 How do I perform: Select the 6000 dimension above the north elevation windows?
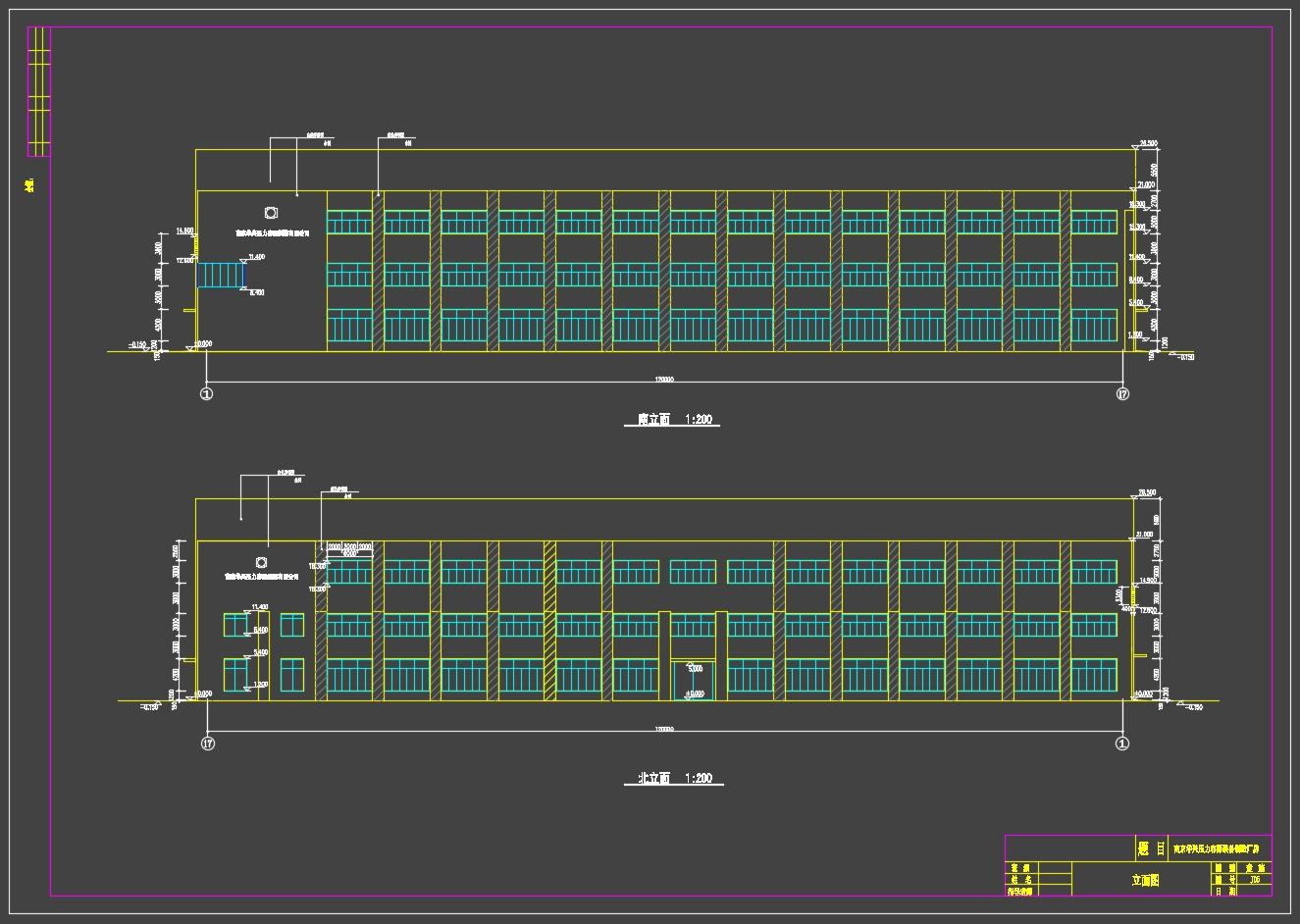pos(348,554)
